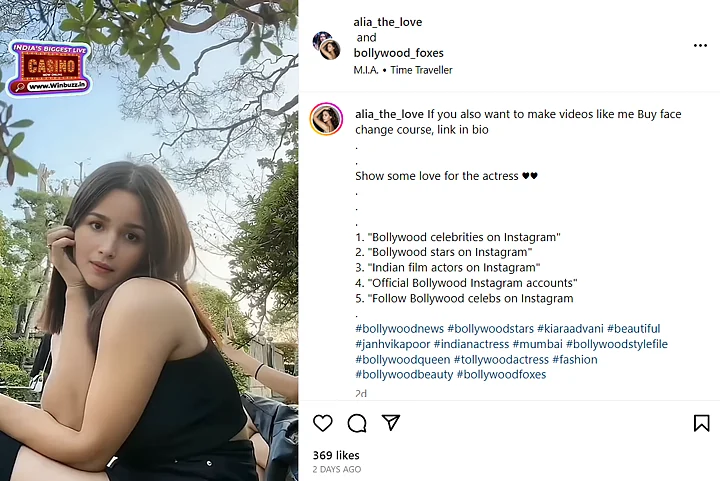Image resolution: width=720 pixels, height=481 pixels.
Task: Open the three-dot more options menu
Action: point(700,46)
